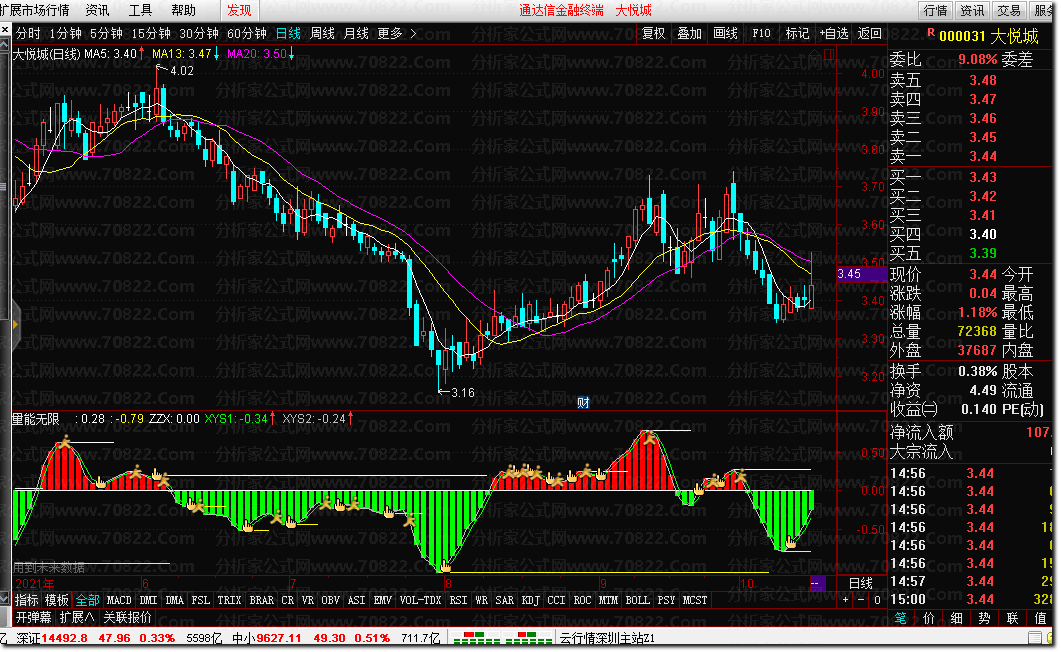Click the 财 financial marker on the chart
Image resolution: width=1061 pixels, height=652 pixels.
click(583, 402)
